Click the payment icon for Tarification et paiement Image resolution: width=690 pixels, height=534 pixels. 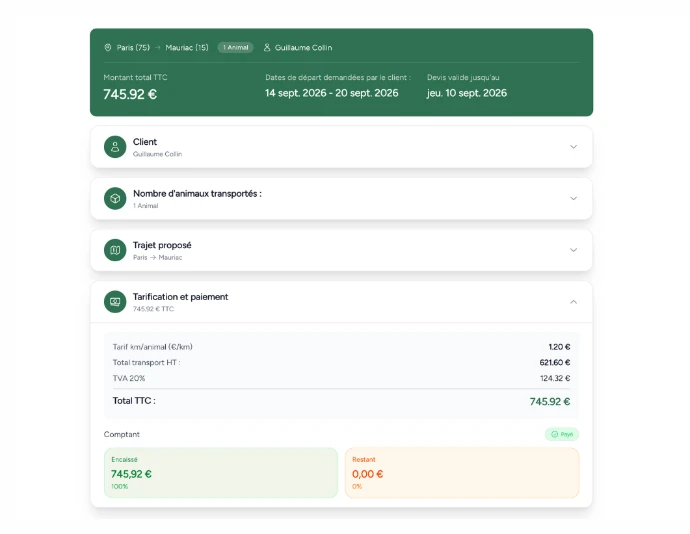(x=115, y=302)
